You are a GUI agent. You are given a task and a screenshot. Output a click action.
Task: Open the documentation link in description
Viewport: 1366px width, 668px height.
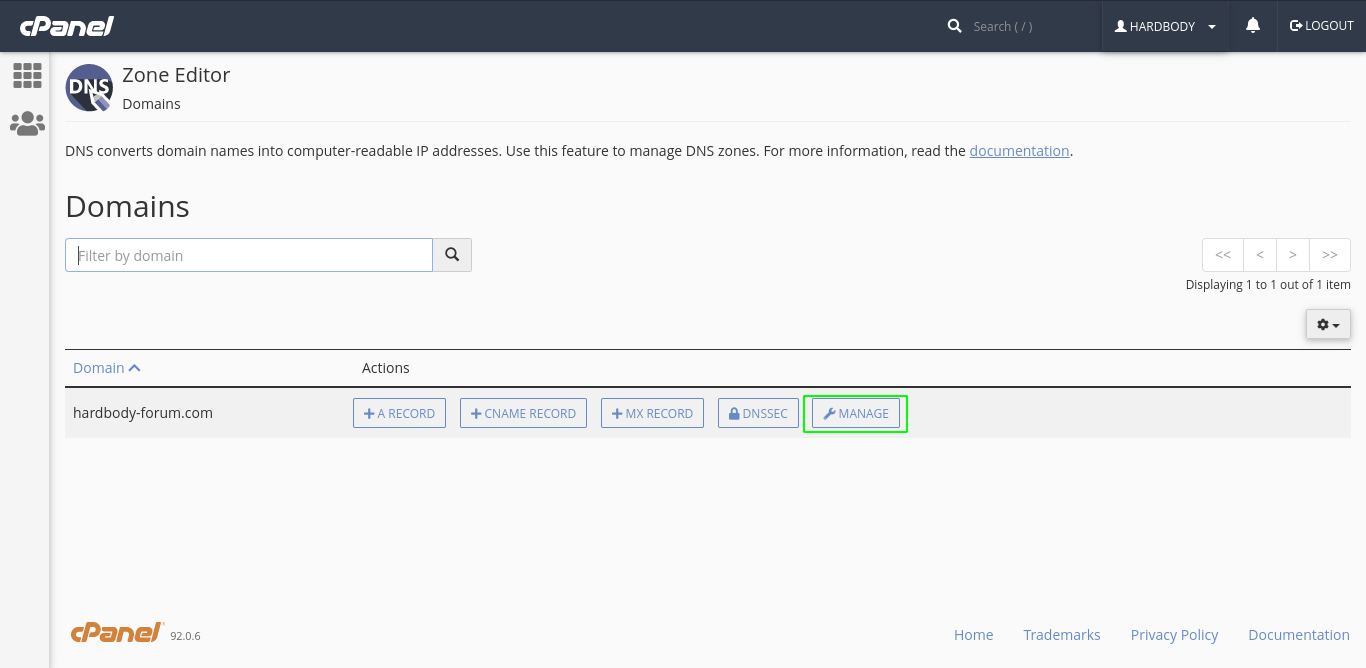(x=1019, y=151)
